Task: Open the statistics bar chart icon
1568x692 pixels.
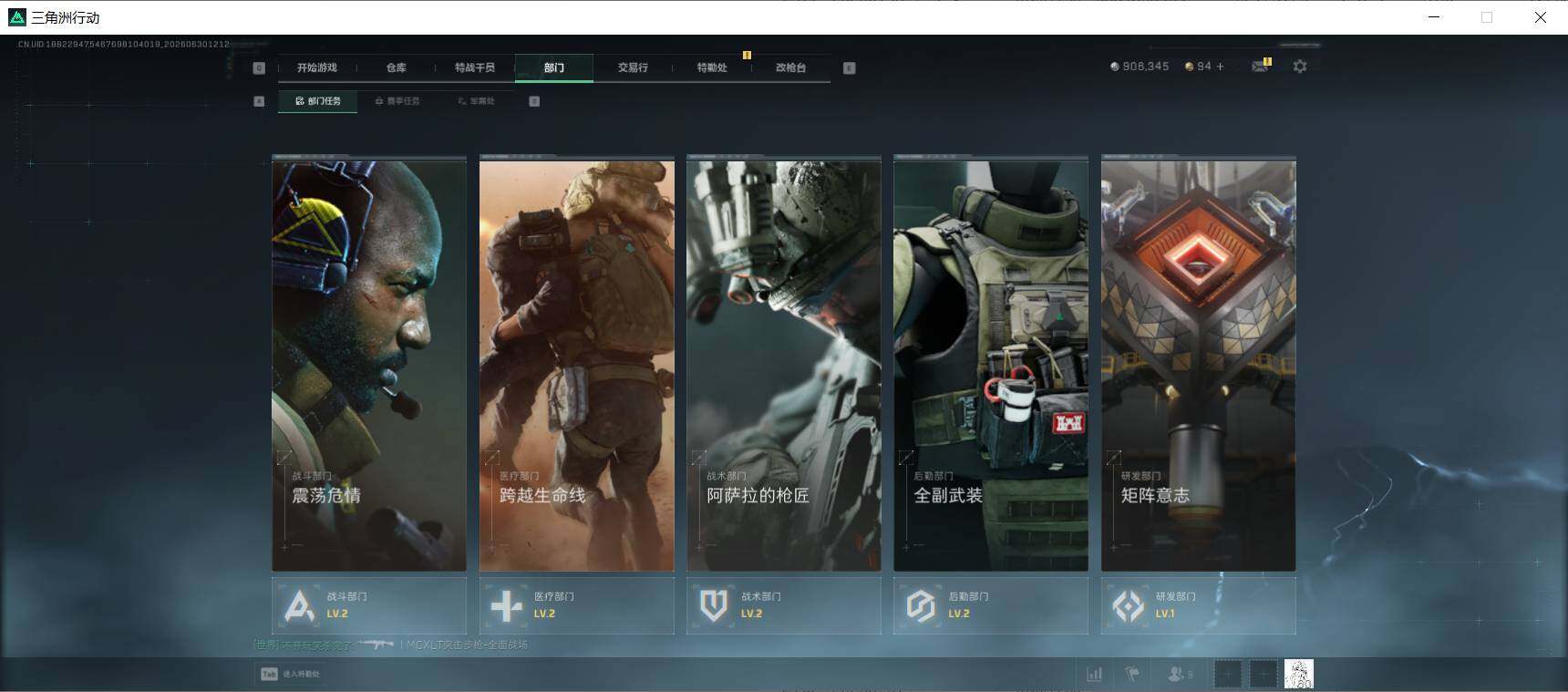Action: 1094,675
